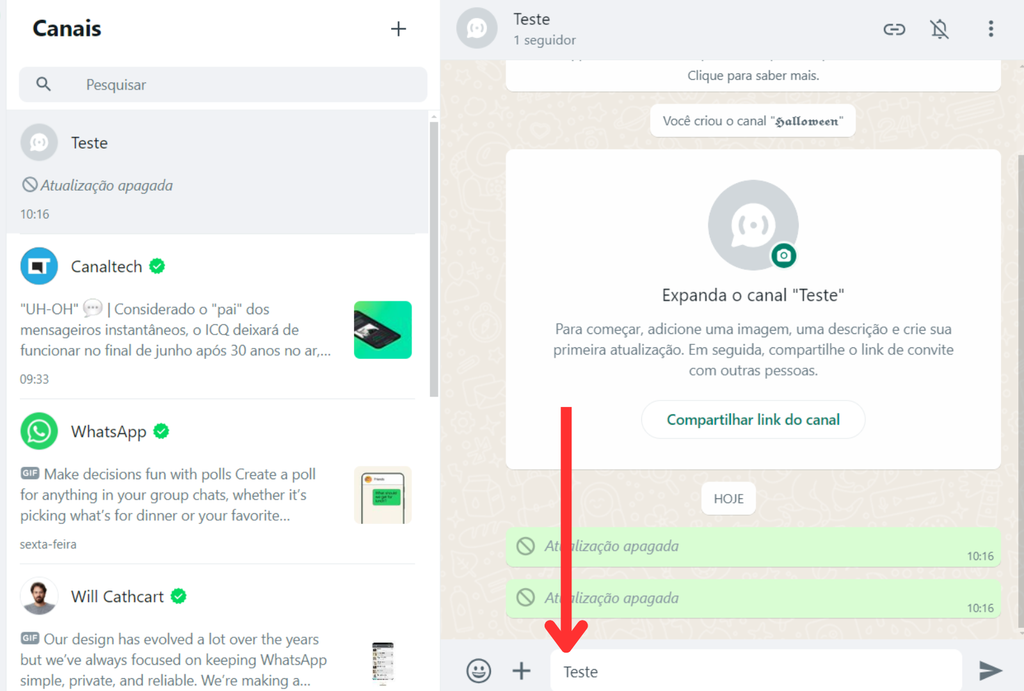Click '1 seguidor' follower count
The image size is (1024, 691).
545,40
